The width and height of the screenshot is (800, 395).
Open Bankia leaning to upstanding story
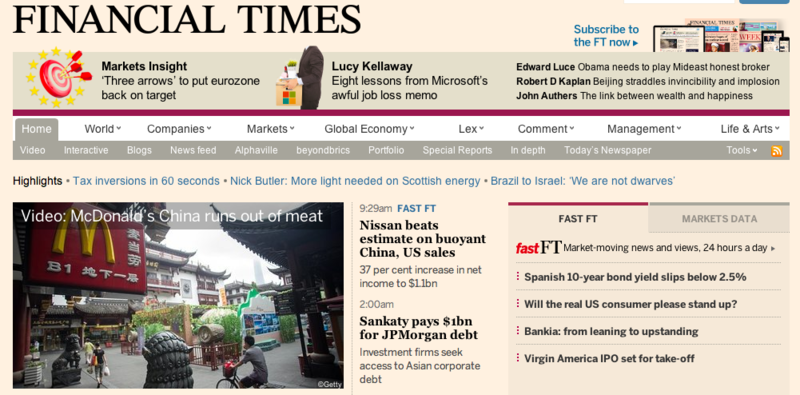click(x=611, y=332)
